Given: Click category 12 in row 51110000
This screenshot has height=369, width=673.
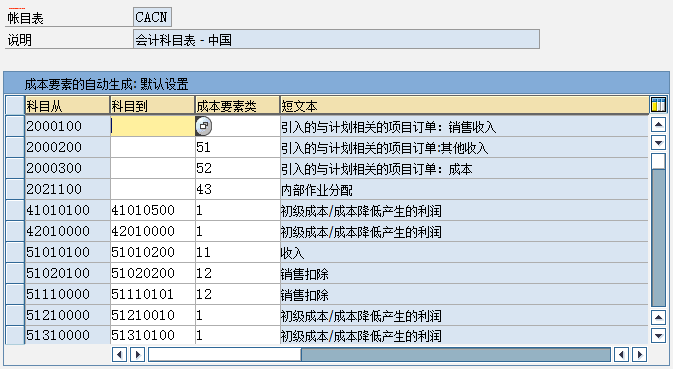Looking at the screenshot, I should 238,294.
